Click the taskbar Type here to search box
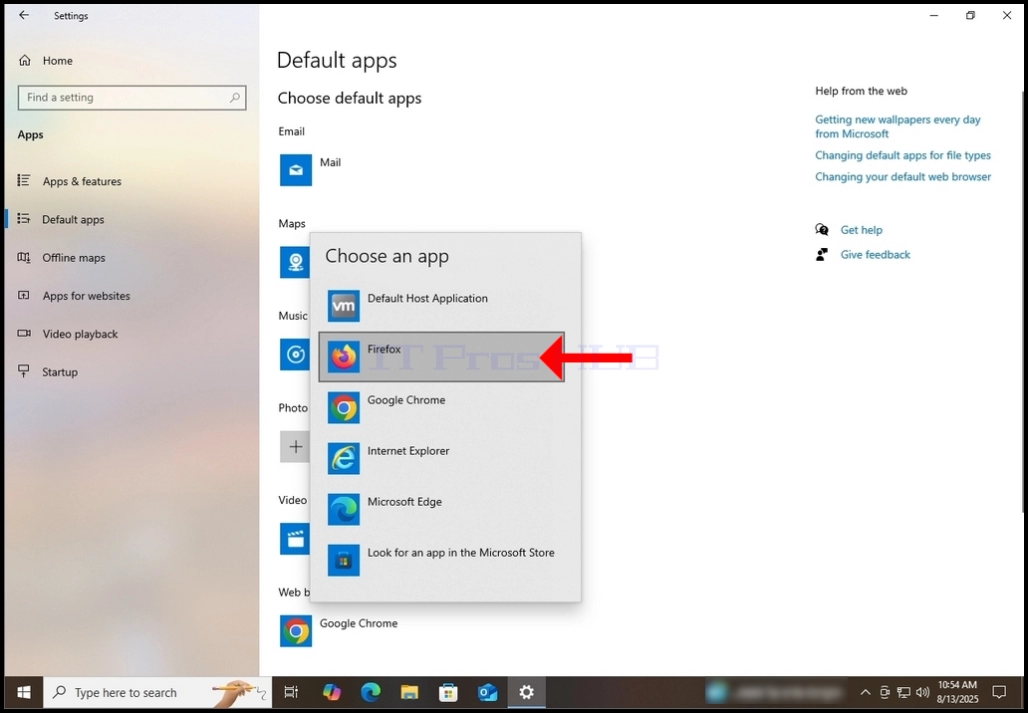 pyautogui.click(x=157, y=692)
